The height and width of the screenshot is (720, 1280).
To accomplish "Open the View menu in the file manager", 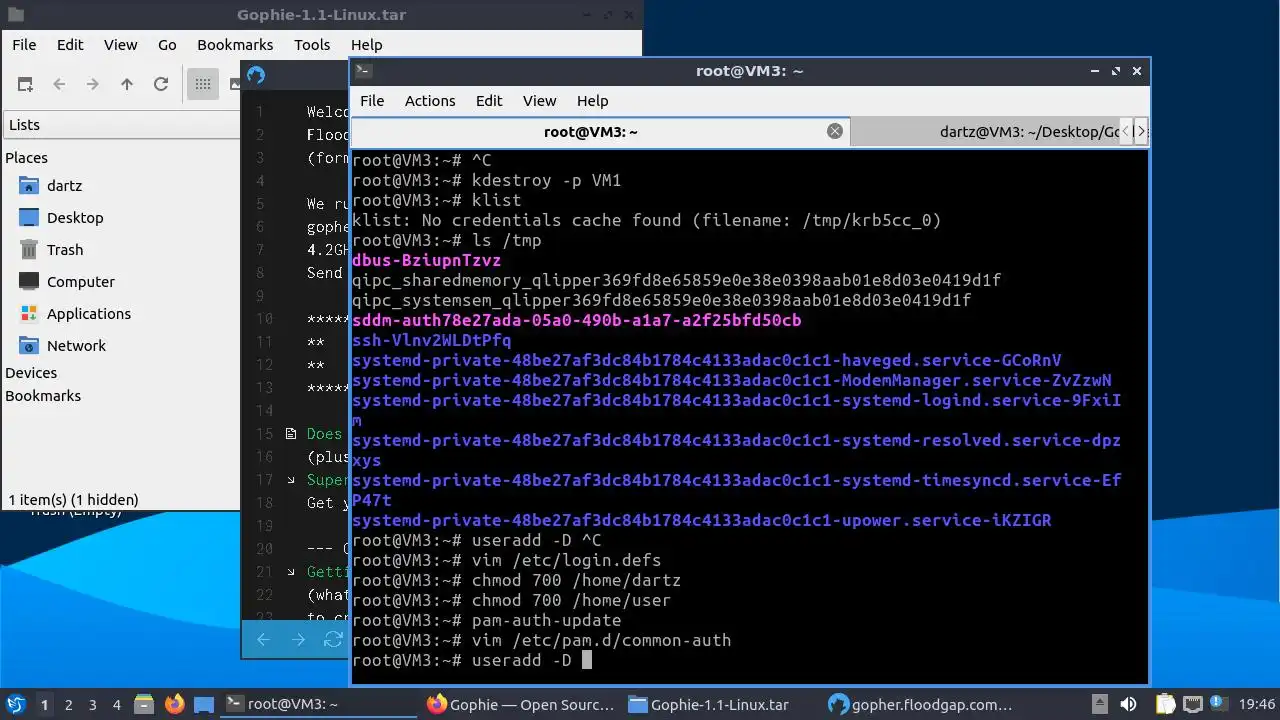I will [121, 44].
